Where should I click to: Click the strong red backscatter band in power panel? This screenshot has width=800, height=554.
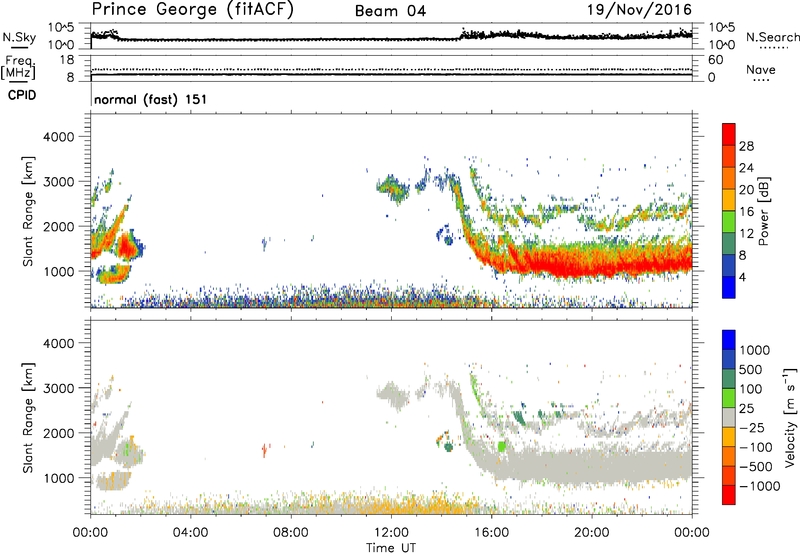592,263
